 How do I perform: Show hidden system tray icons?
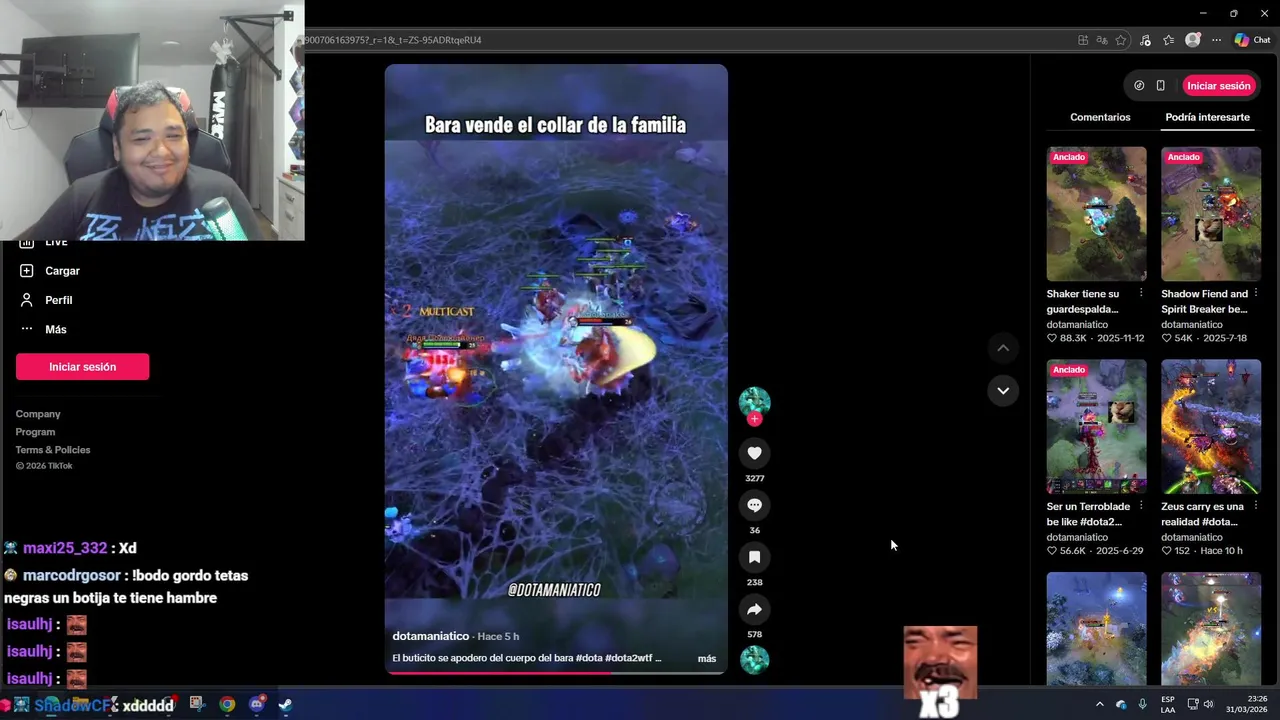(1099, 704)
